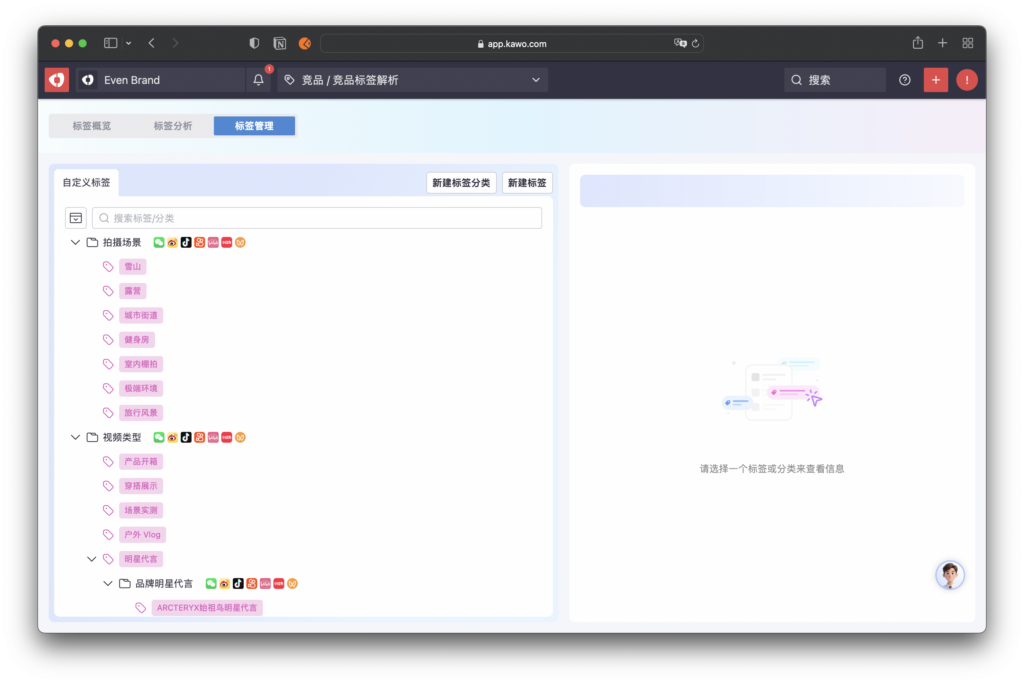Image resolution: width=1024 pixels, height=683 pixels.
Task: Click the red plus create button
Action: (935, 80)
